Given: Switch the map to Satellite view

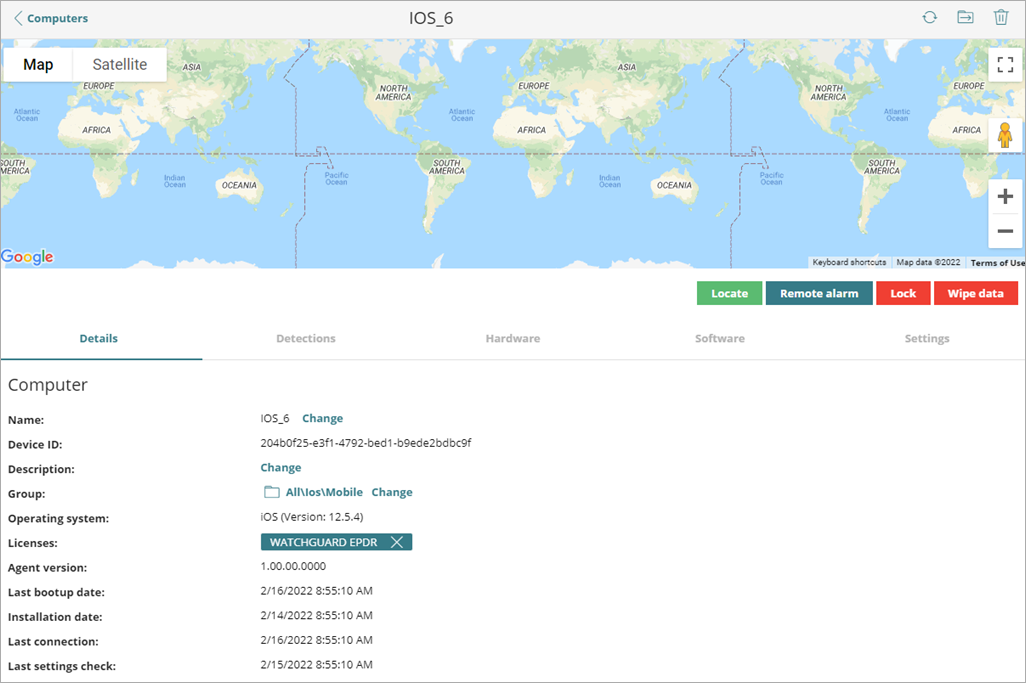Looking at the screenshot, I should (119, 64).
